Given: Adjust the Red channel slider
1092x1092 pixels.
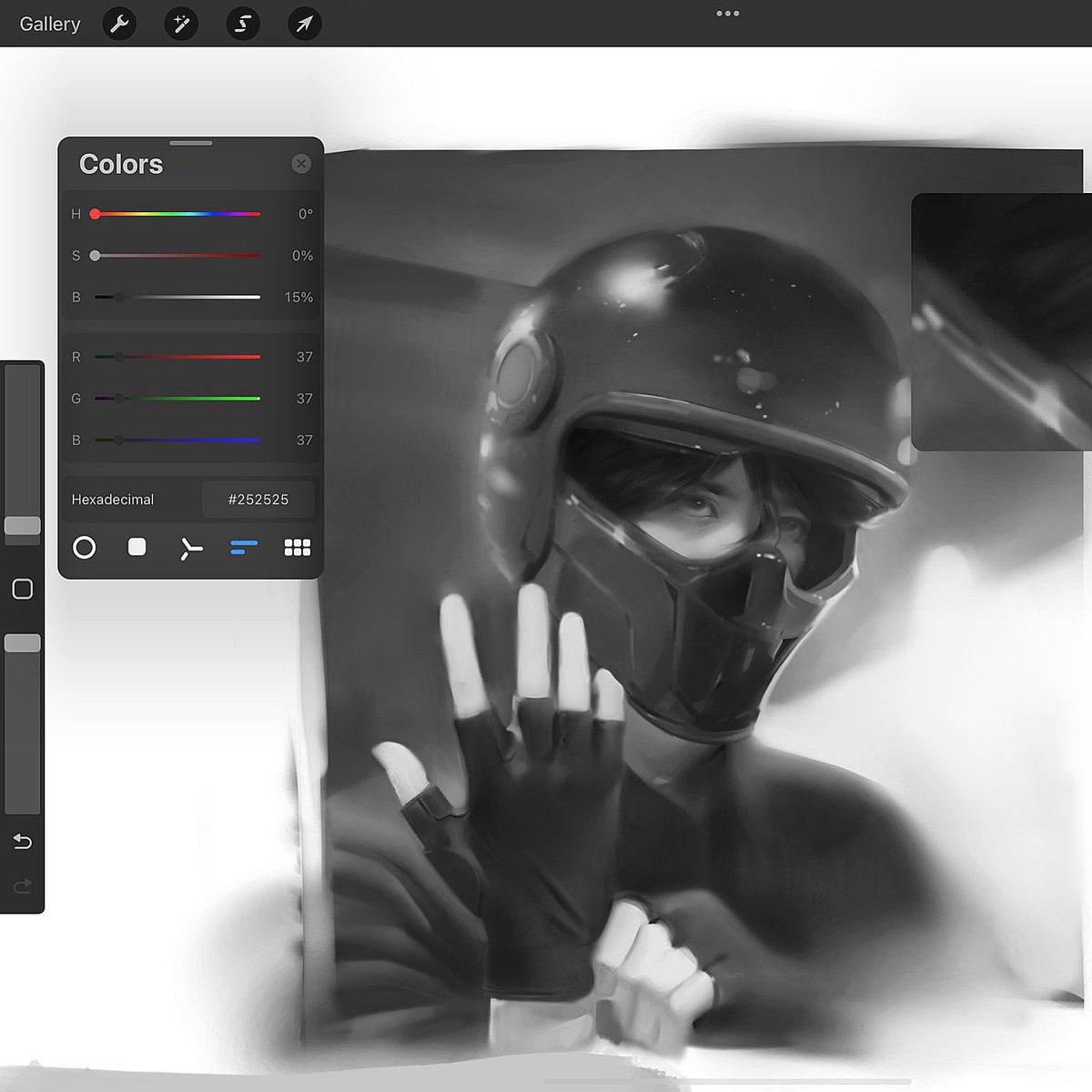Looking at the screenshot, I should coord(177,357).
